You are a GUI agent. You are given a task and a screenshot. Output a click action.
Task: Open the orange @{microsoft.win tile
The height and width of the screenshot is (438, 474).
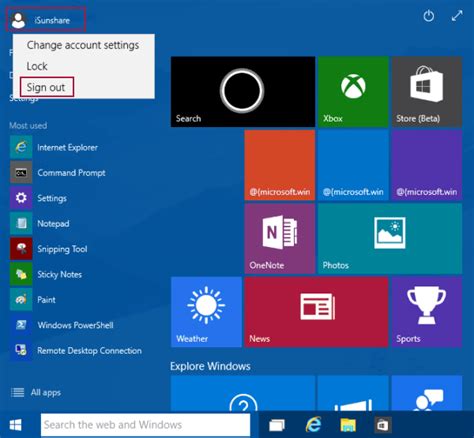pyautogui.click(x=280, y=165)
